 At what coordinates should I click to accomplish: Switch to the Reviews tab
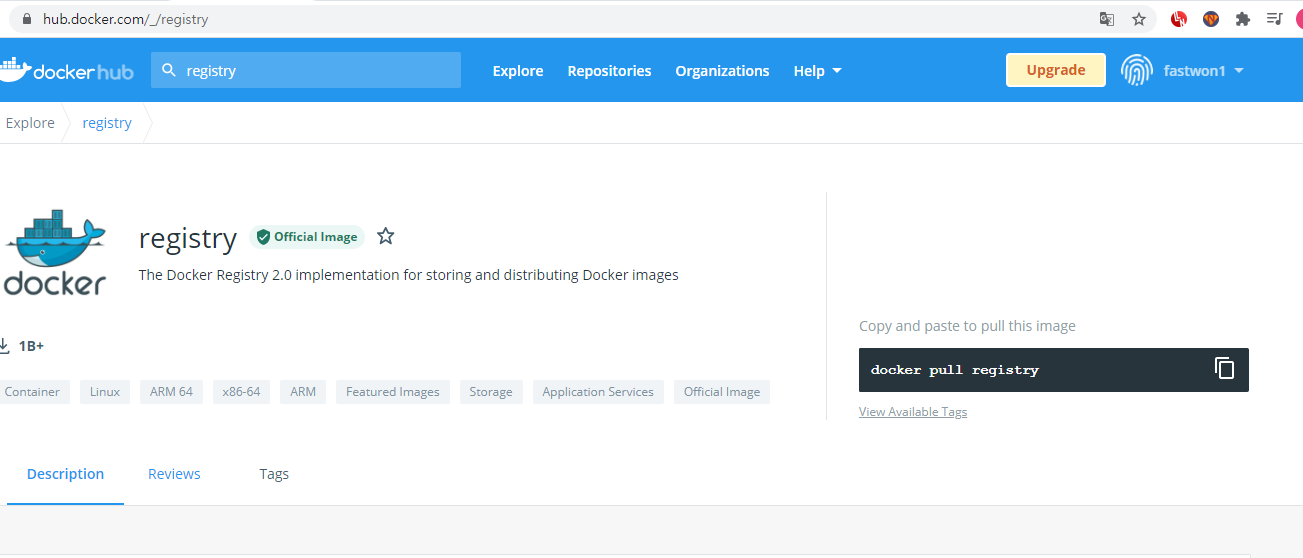[x=174, y=474]
